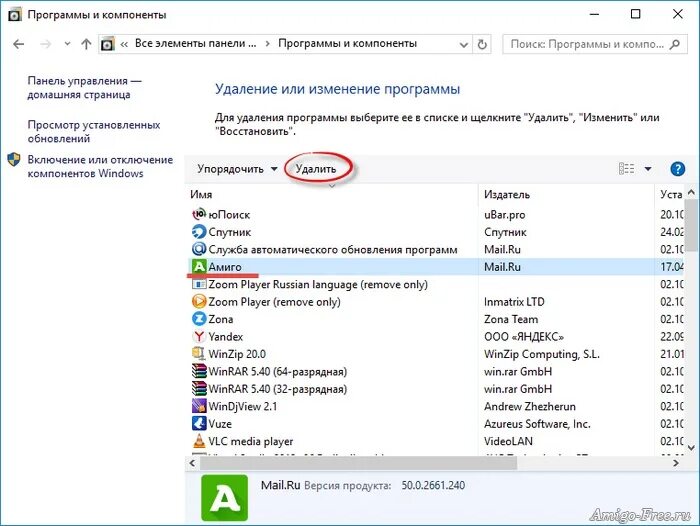700x526 pixels.
Task: Click the orange Zoom Player (remove only) icon
Action: [x=199, y=301]
